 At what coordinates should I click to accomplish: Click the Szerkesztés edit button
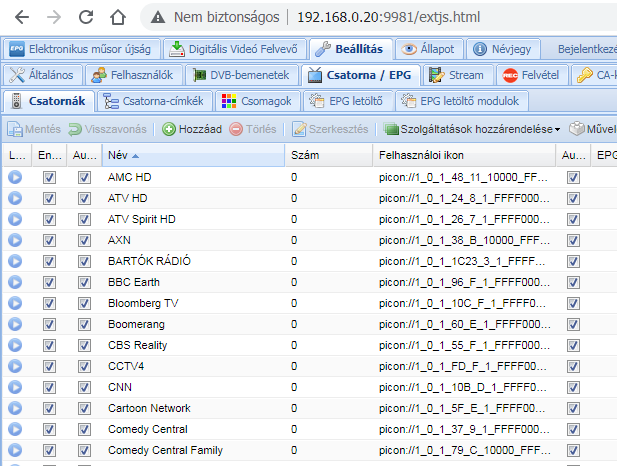330,129
